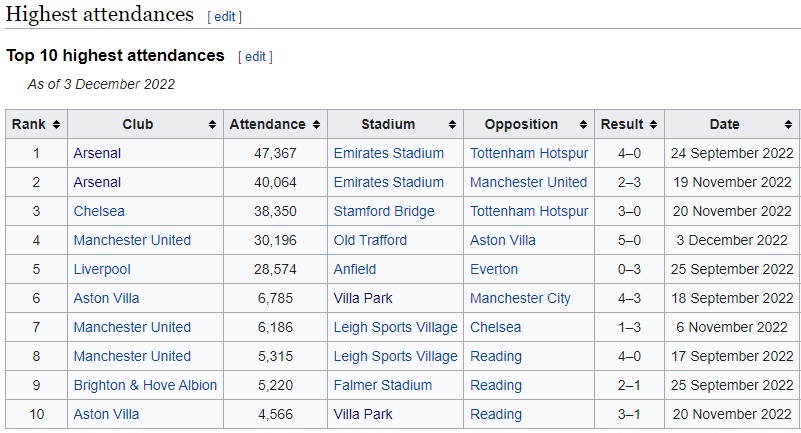Open Manchester City opposition link
Image resolution: width=801 pixels, height=433 pixels.
pos(521,298)
